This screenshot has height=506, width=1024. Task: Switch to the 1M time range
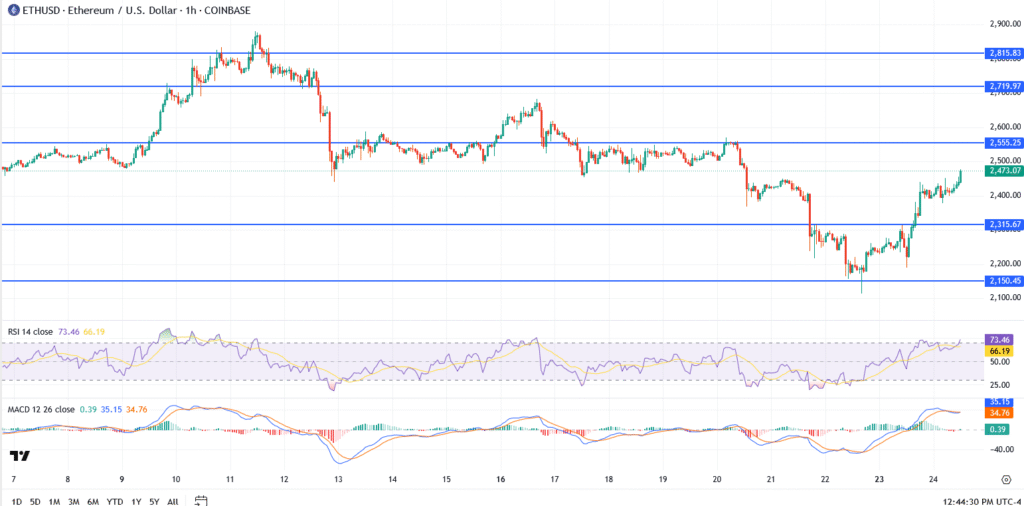click(x=57, y=500)
